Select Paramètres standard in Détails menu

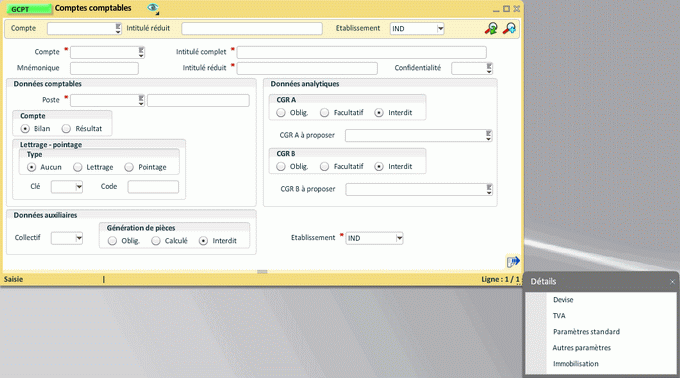click(x=586, y=332)
